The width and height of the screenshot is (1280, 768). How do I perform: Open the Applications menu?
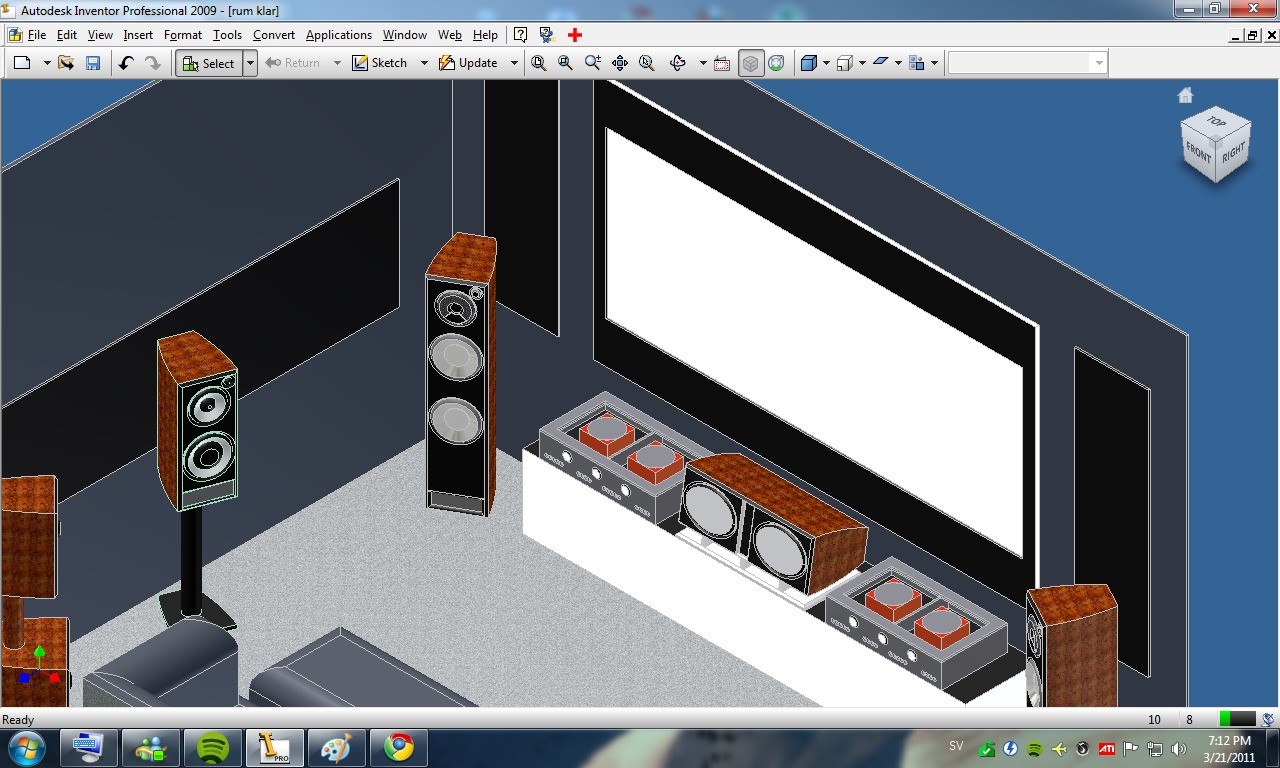pyautogui.click(x=339, y=35)
